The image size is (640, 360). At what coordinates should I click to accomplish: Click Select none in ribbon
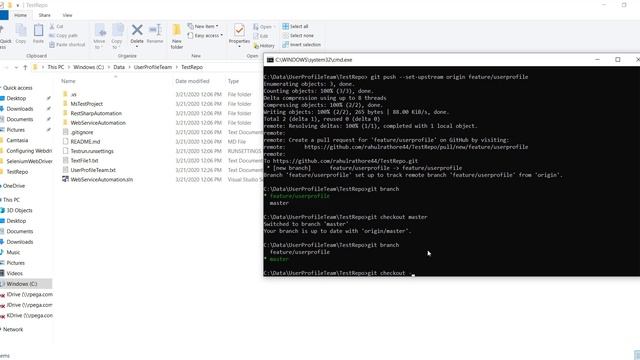pyautogui.click(x=298, y=36)
